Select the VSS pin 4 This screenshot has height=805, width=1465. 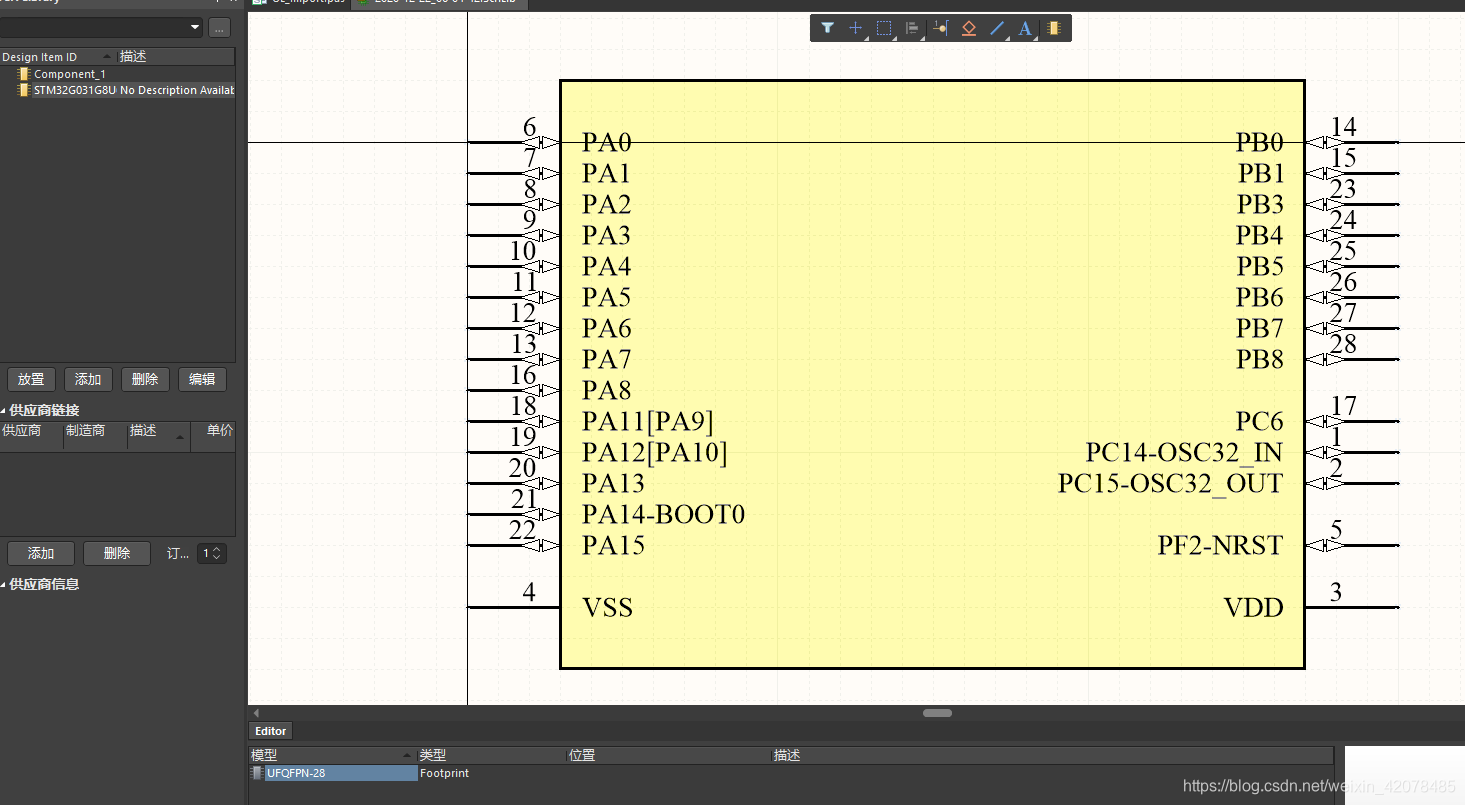(x=514, y=606)
